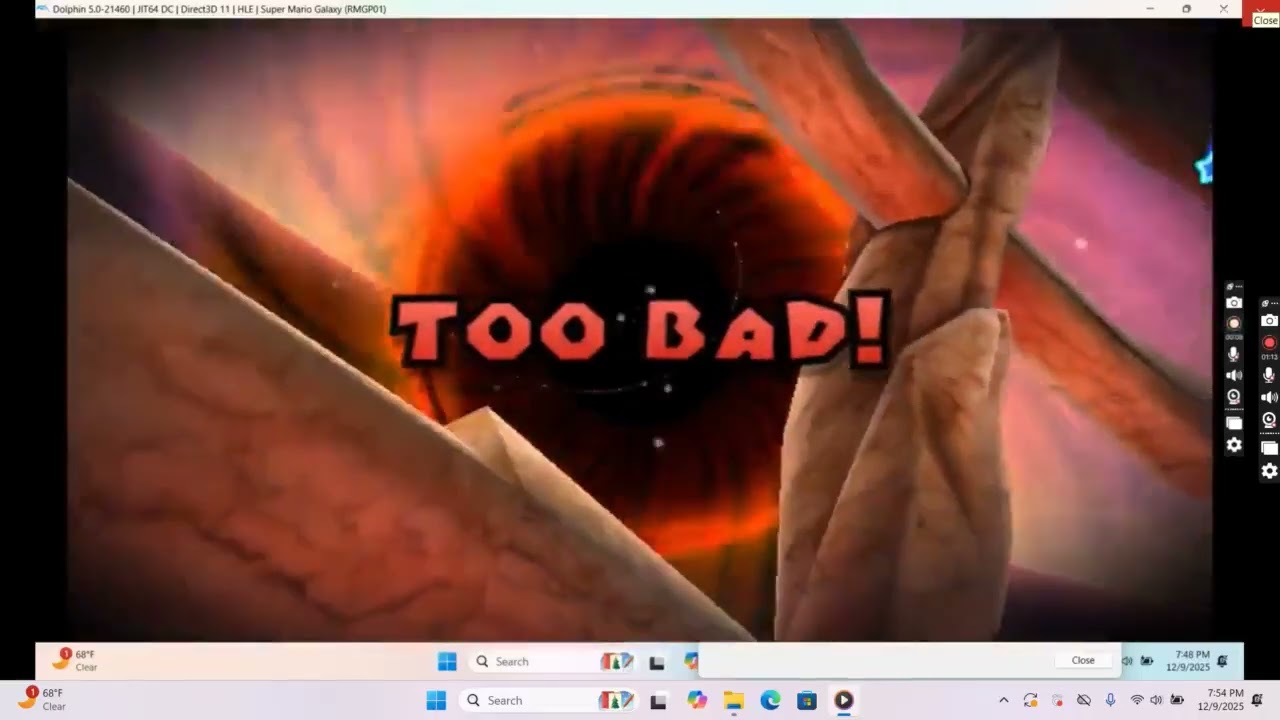Toggle the webcam in the recorder toolbar inside the video

point(1234,397)
